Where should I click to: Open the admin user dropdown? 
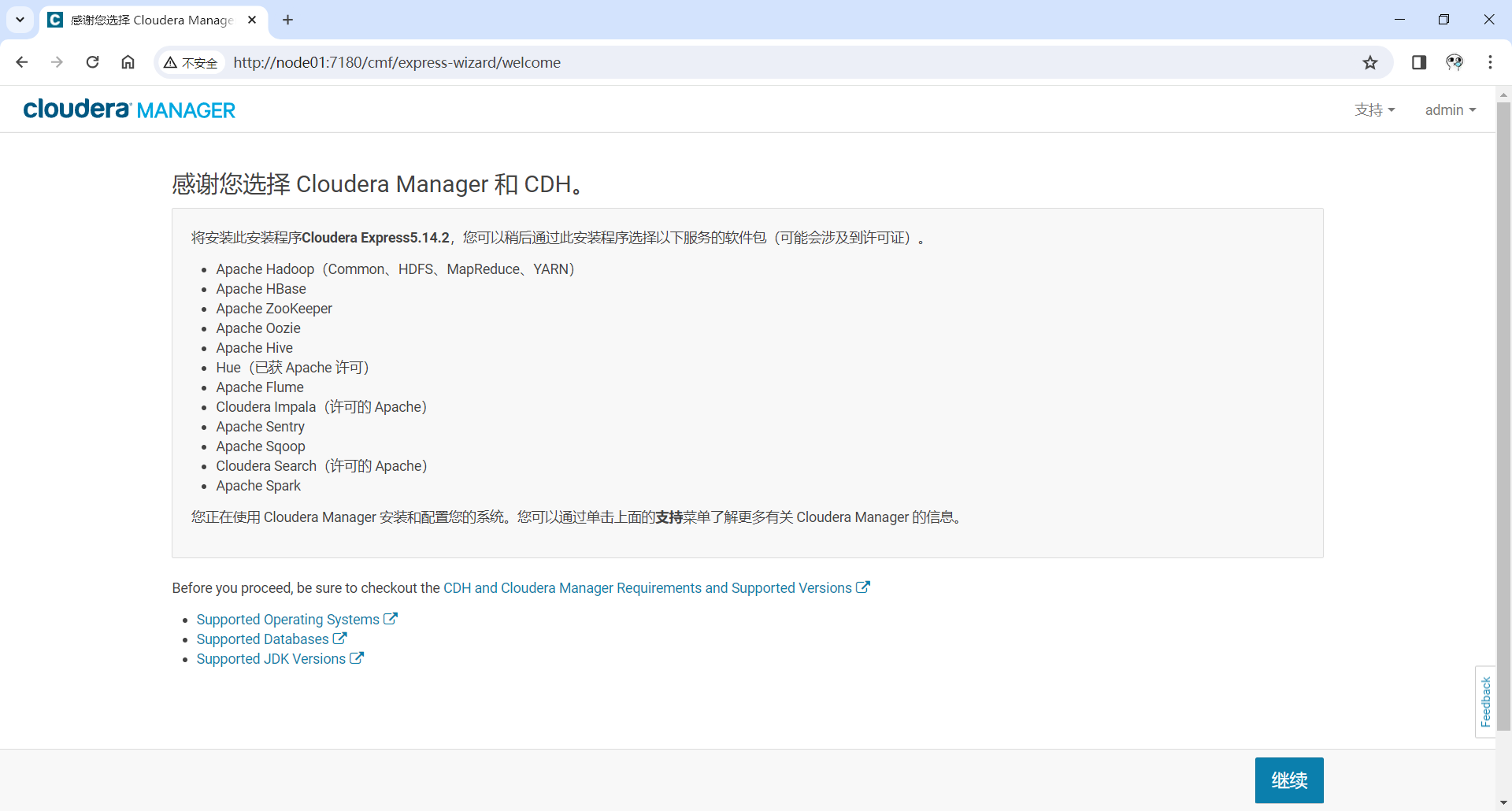(1451, 110)
